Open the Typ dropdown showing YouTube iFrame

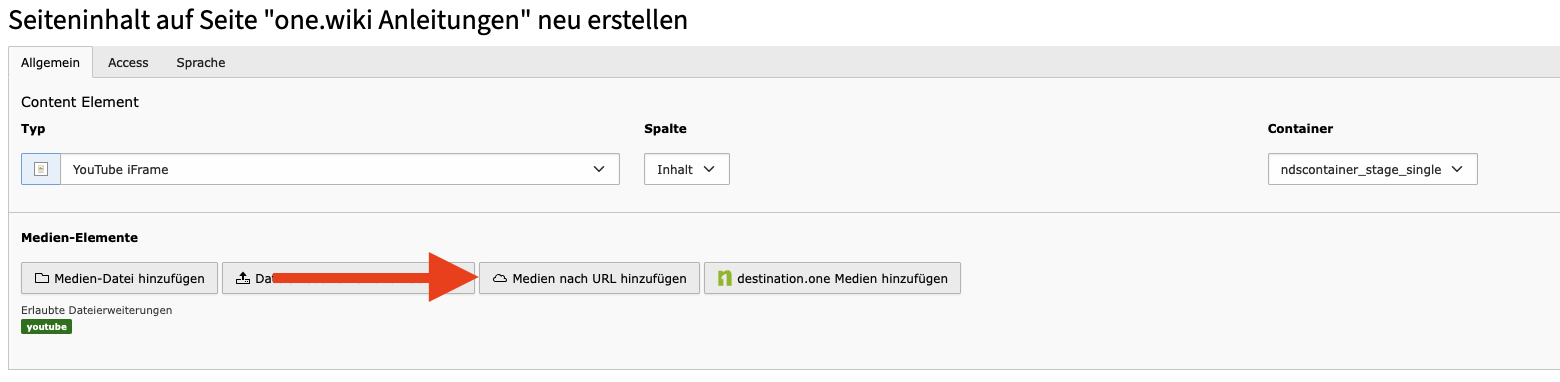(320, 169)
